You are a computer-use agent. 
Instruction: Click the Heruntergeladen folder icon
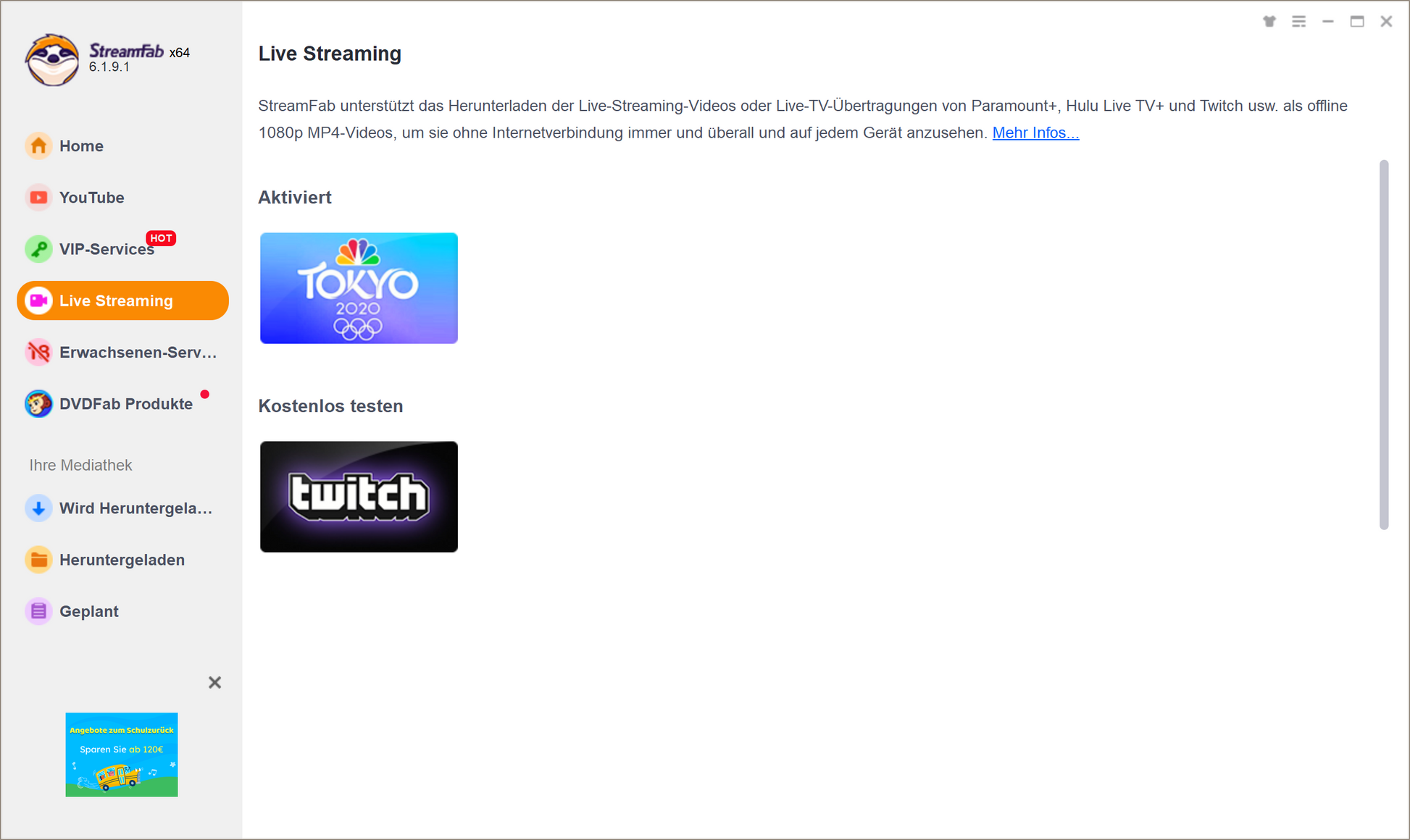pos(38,560)
